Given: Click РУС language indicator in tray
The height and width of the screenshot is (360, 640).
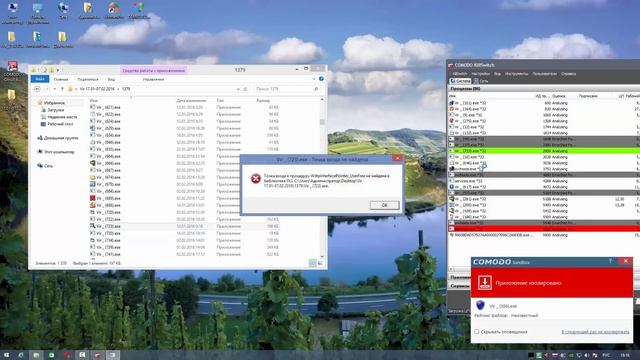Looking at the screenshot, I should tap(606, 355).
